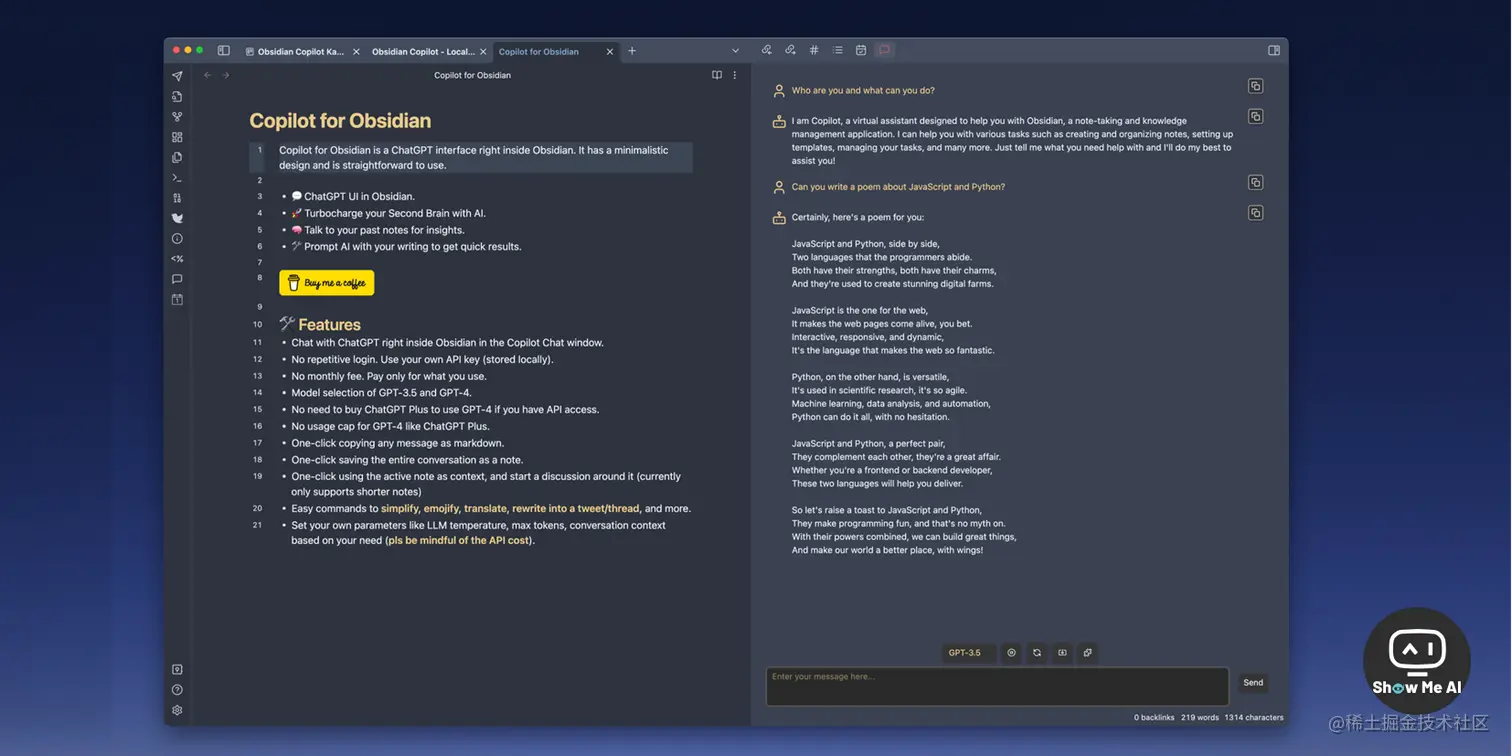Click '1314 characters' in status bar
1512x756 pixels.
[1254, 717]
